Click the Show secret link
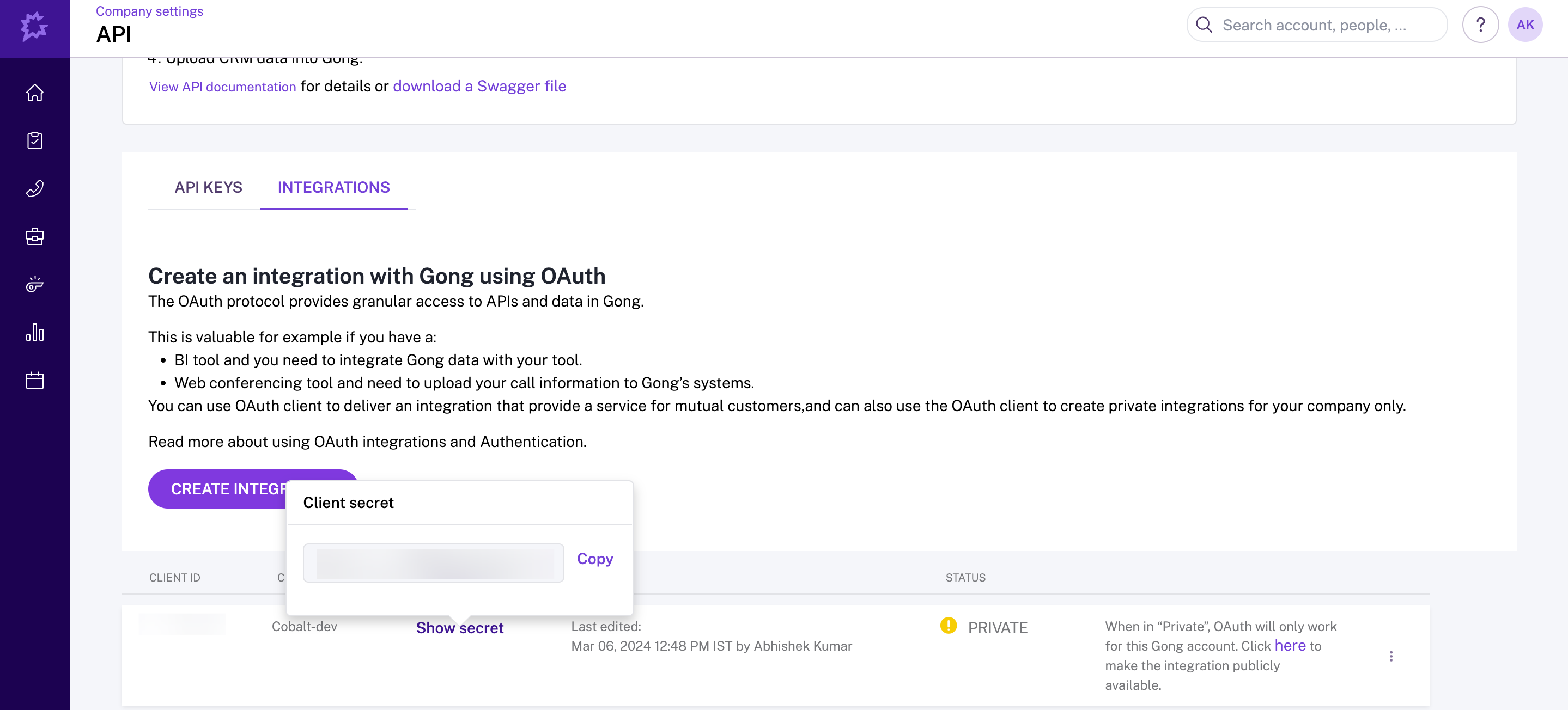The width and height of the screenshot is (1568, 710). coord(460,628)
